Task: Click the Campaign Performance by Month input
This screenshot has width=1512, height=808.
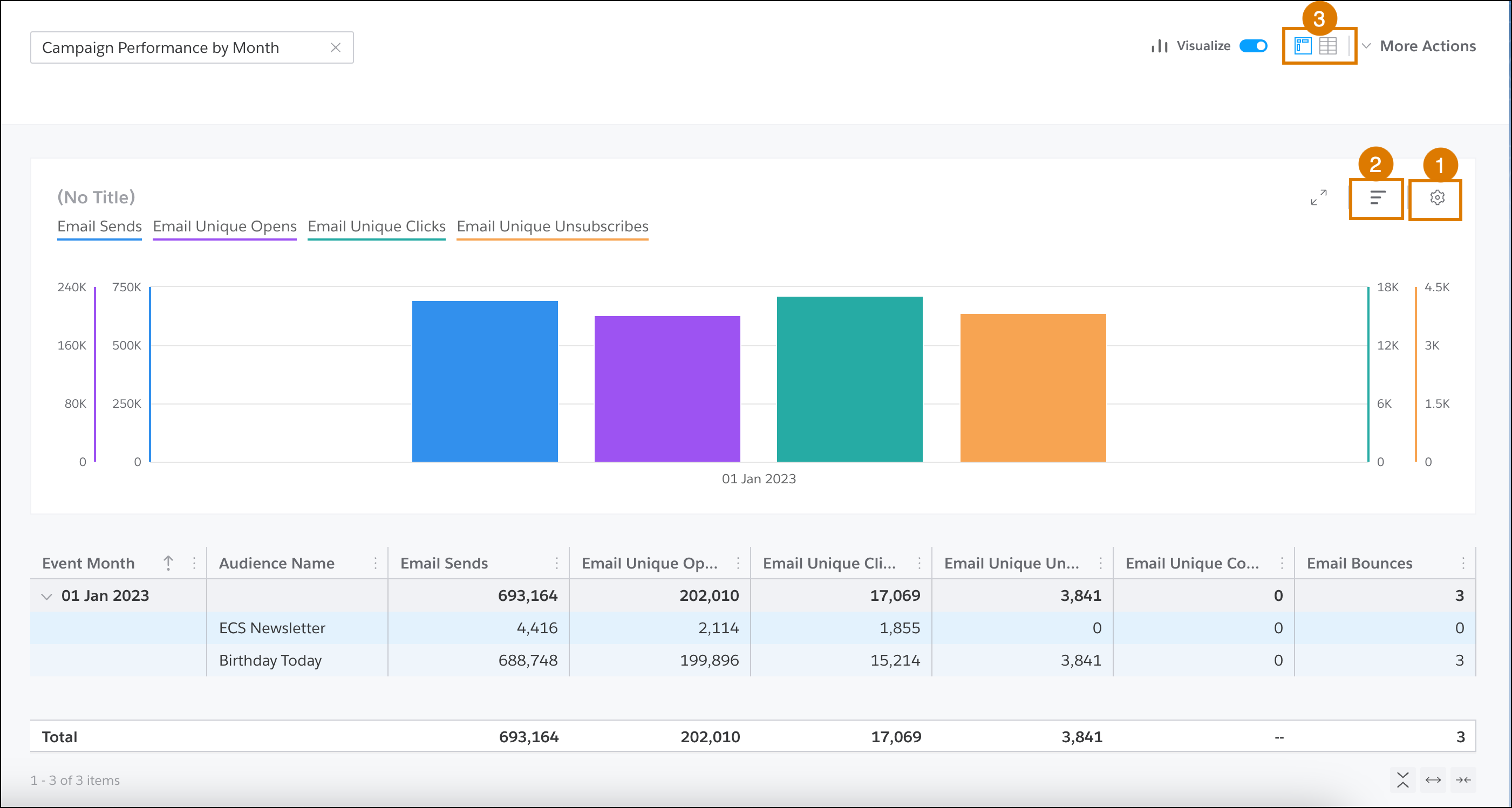Action: (192, 47)
